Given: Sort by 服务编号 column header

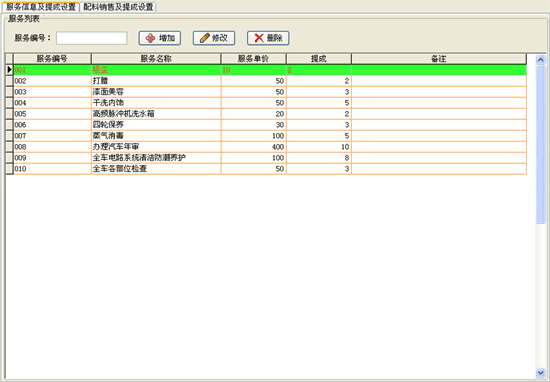Looking at the screenshot, I should pyautogui.click(x=52, y=59).
